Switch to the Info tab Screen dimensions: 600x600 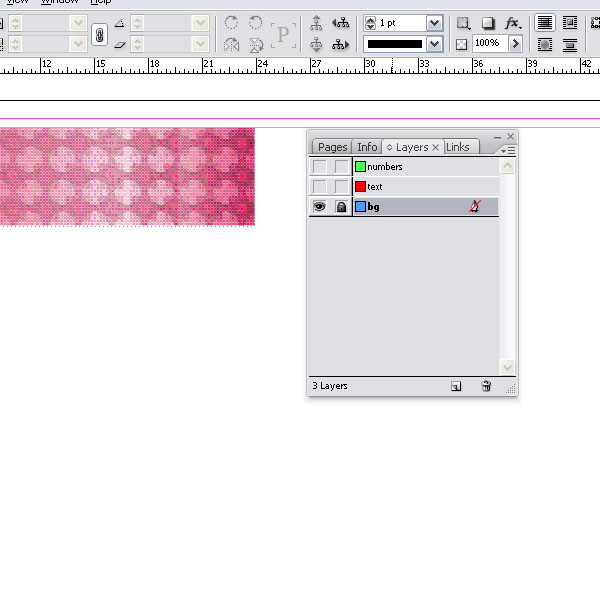[x=367, y=147]
